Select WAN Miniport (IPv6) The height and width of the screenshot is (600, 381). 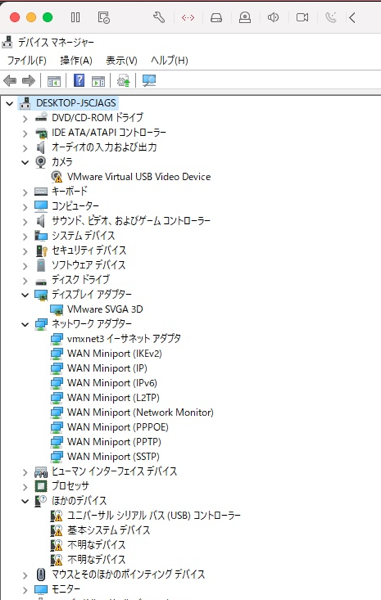(112, 383)
